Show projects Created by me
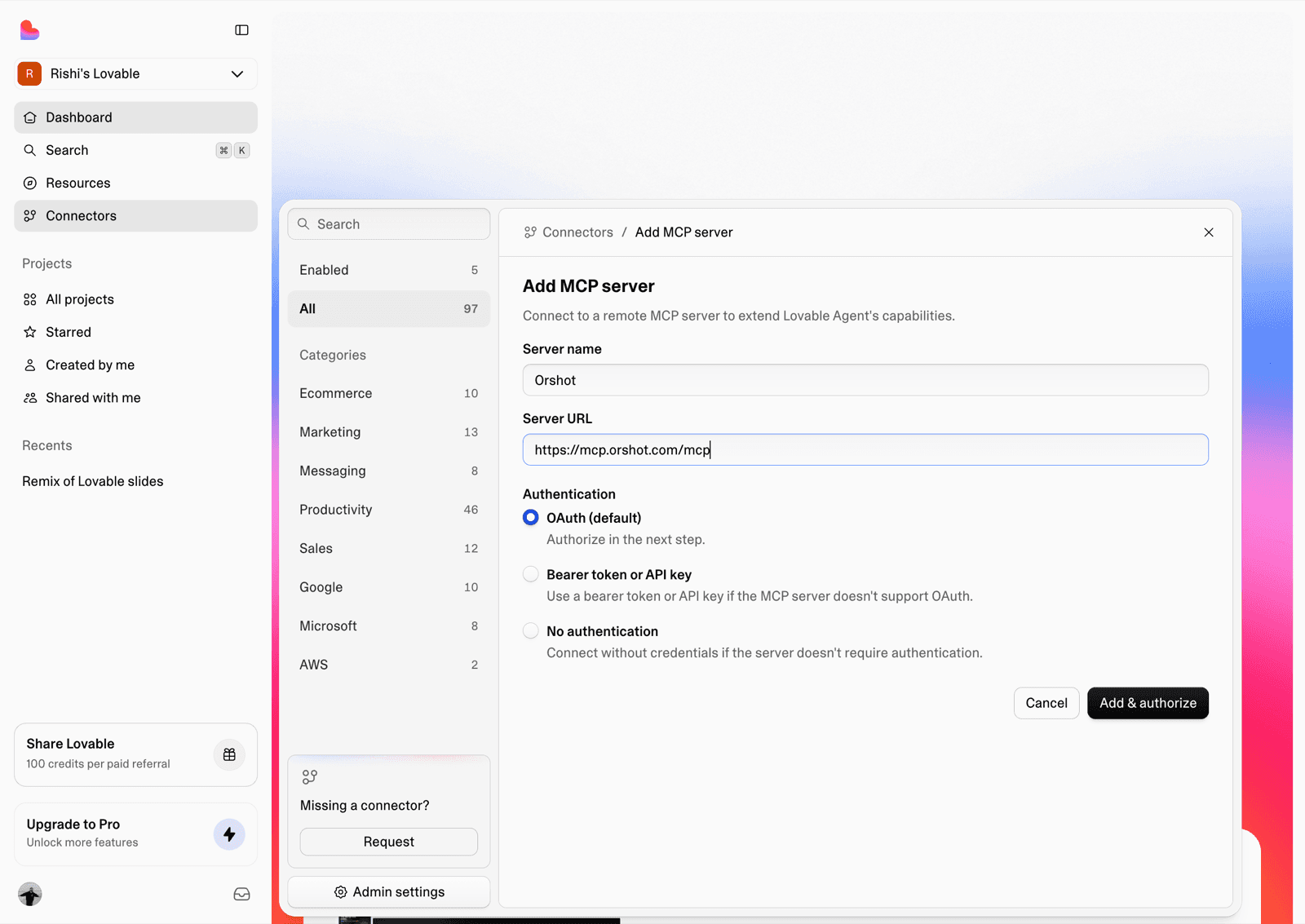The image size is (1305, 924). point(135,365)
